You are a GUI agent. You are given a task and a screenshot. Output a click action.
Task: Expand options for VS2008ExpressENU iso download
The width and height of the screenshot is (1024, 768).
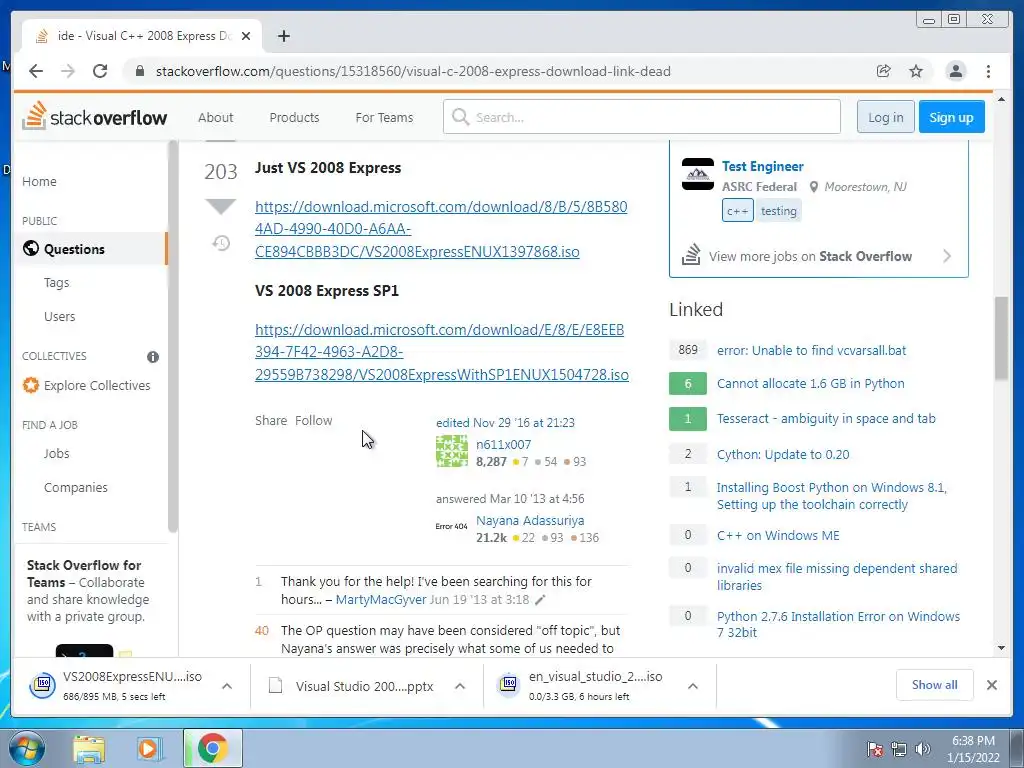(x=227, y=686)
